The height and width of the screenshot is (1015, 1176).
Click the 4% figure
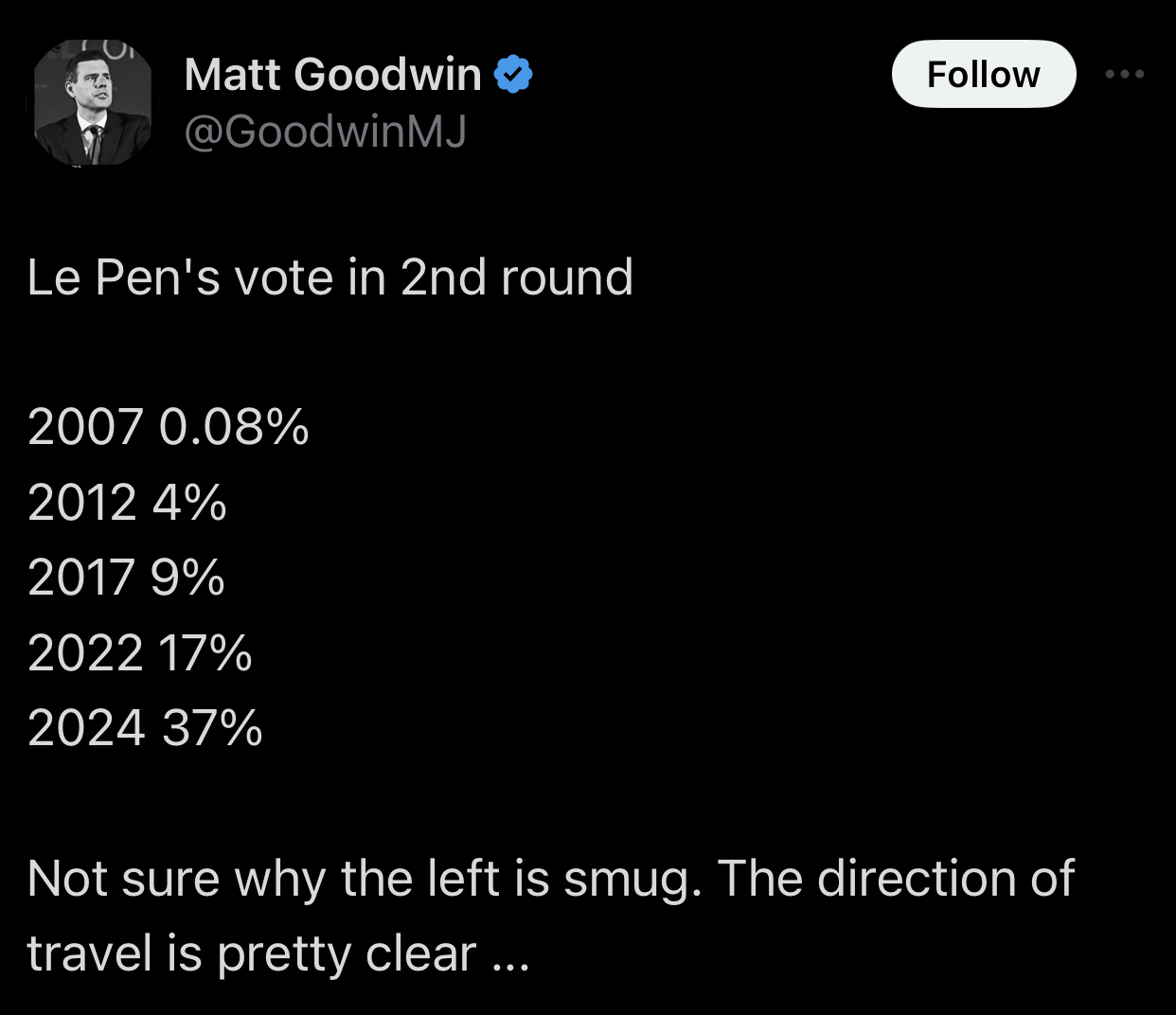point(189,502)
